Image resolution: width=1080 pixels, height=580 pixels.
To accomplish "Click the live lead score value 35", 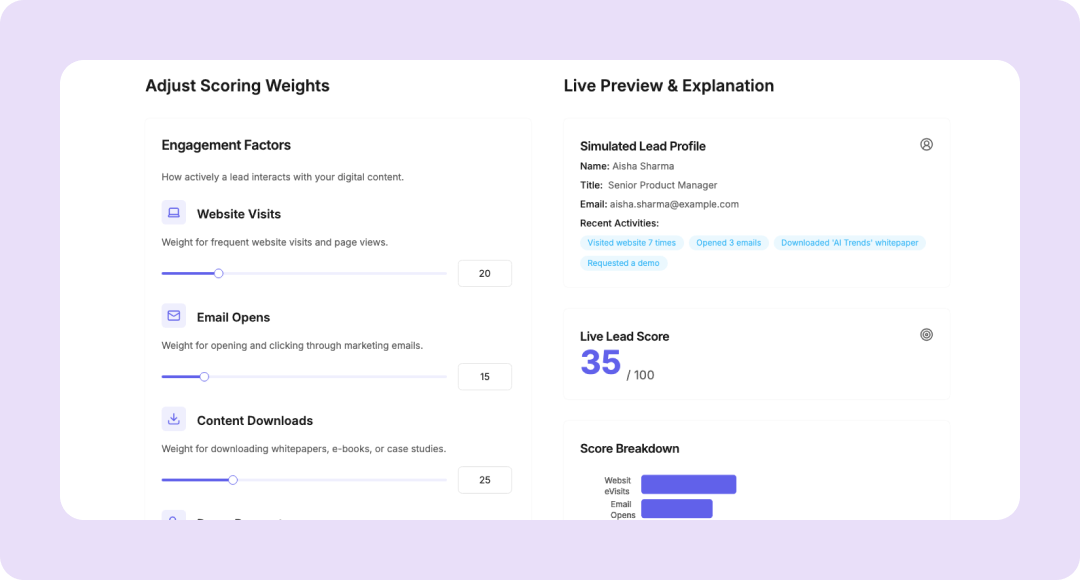I will click(x=601, y=362).
